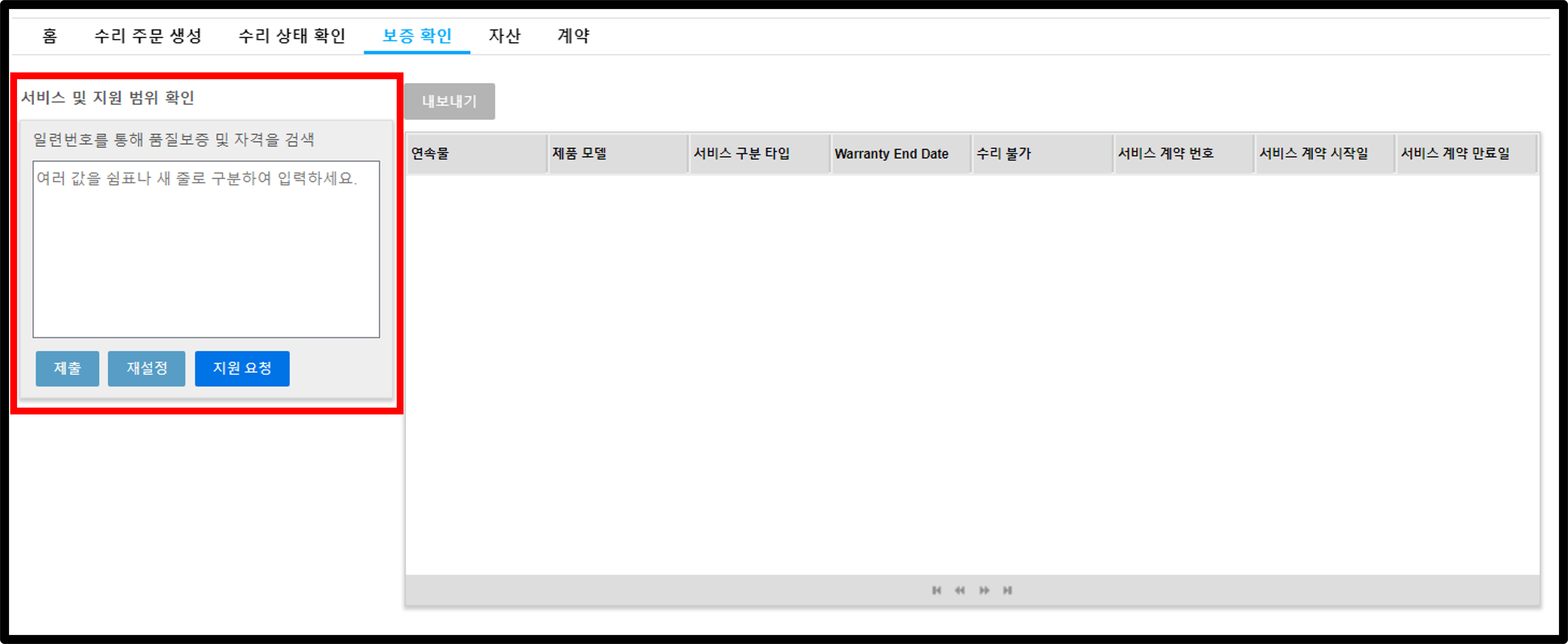Screen dimensions: 1568x644
Task: Sort by 연속물 column header
Action: (x=477, y=153)
